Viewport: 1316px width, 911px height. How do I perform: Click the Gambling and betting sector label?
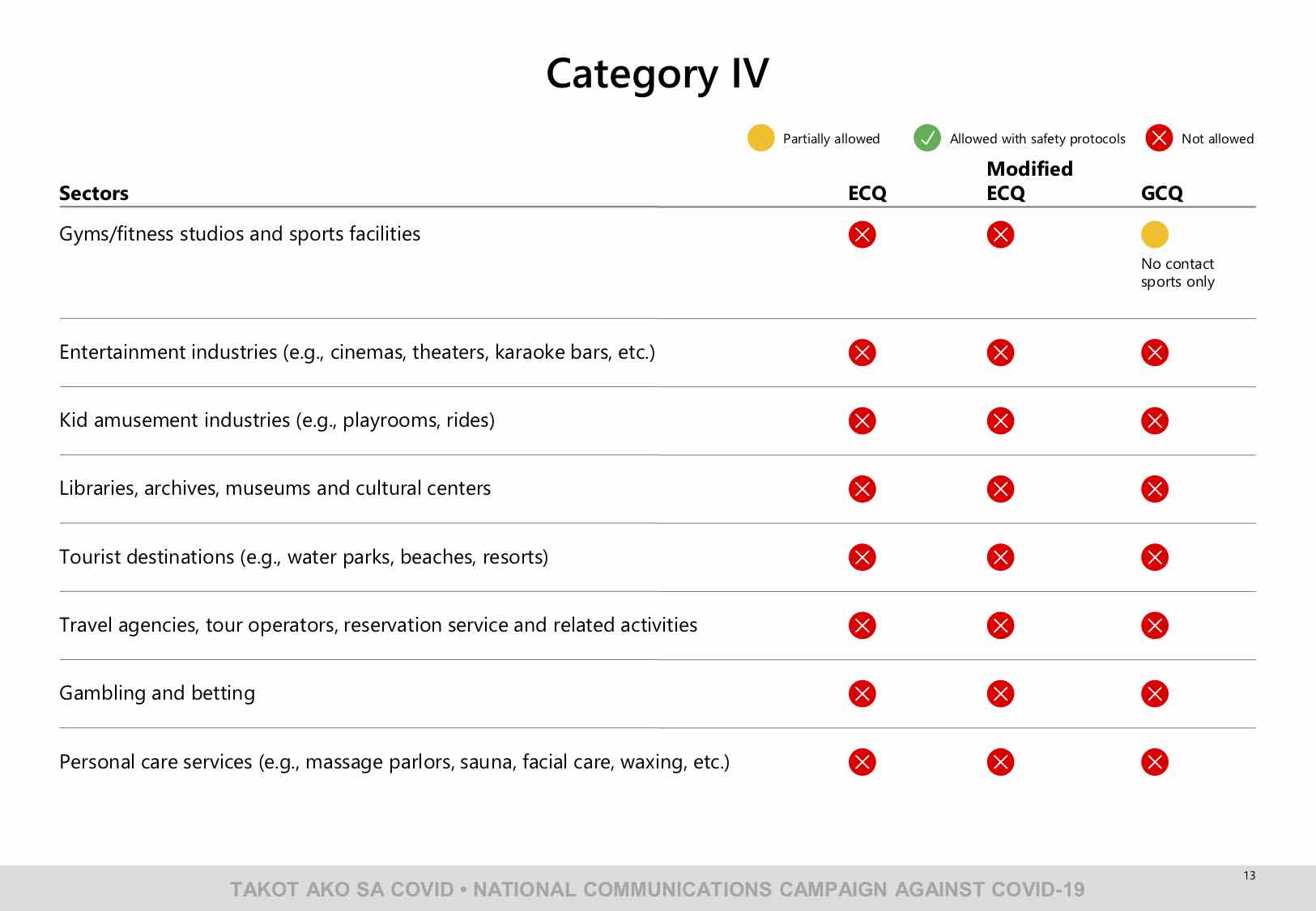(x=157, y=693)
